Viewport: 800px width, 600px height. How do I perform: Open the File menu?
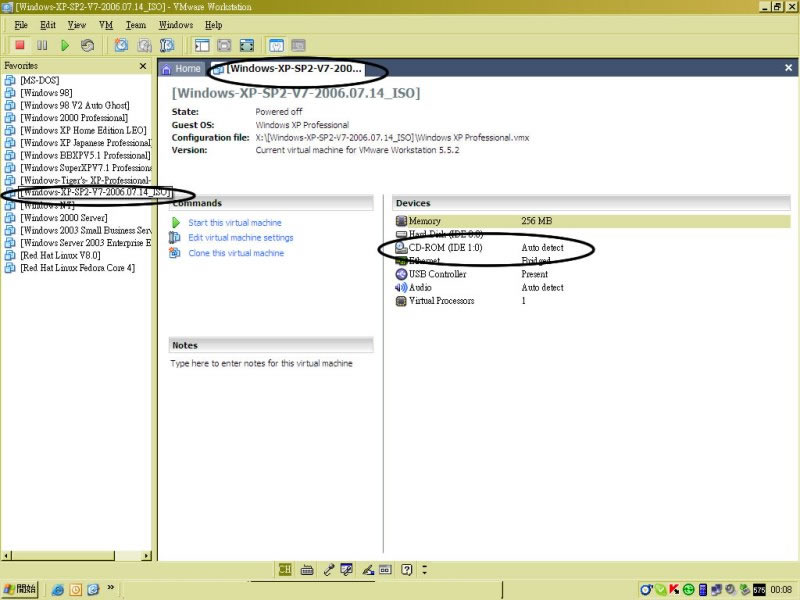(21, 24)
